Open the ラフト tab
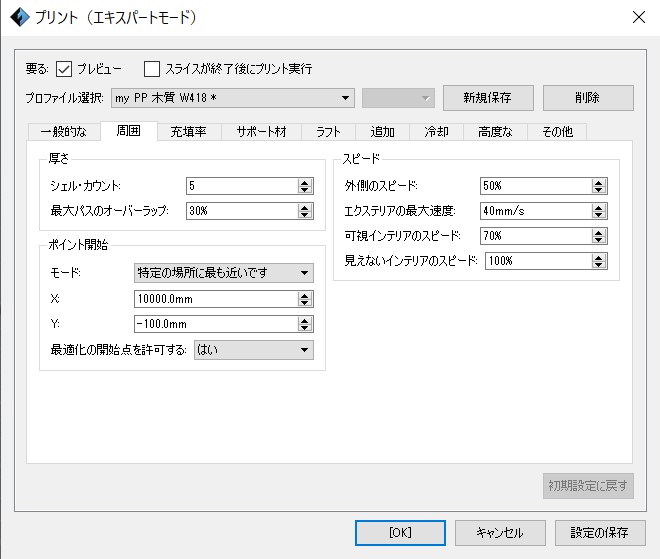The image size is (660, 559). click(329, 132)
